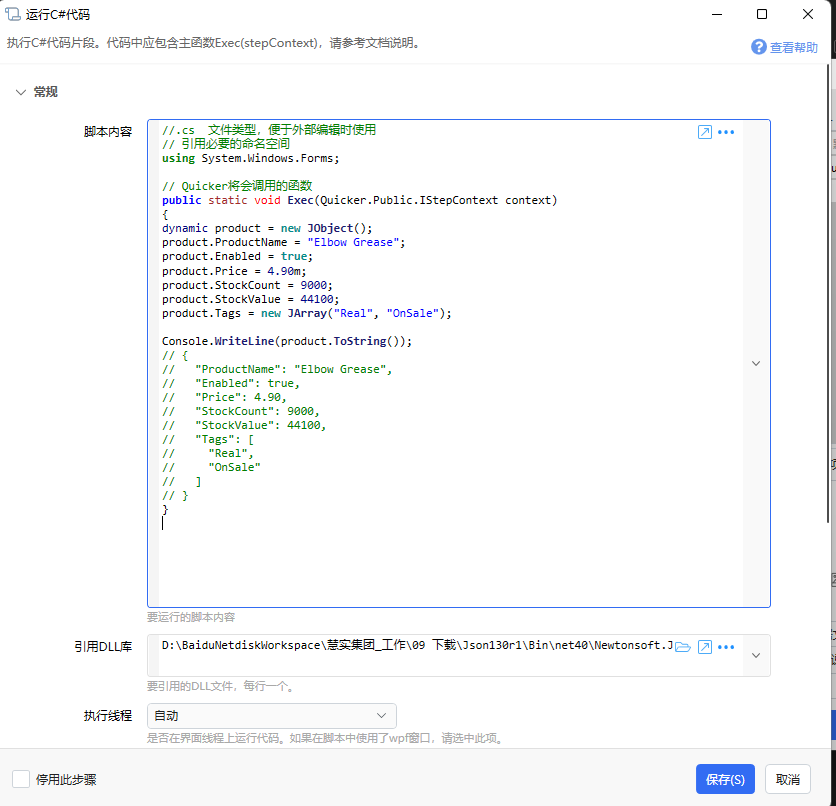Click the 运行C#代码 window icon in title bar
Screen dimensions: 836x806
[x=13, y=14]
